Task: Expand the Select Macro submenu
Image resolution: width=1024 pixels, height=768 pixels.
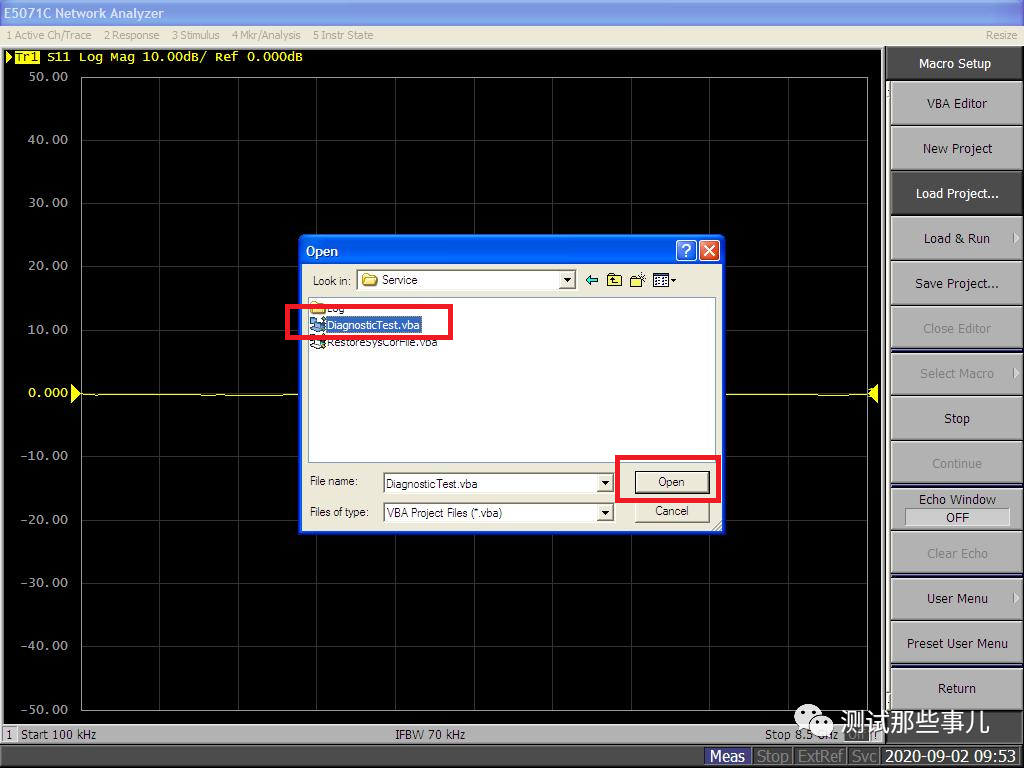Action: 956,374
